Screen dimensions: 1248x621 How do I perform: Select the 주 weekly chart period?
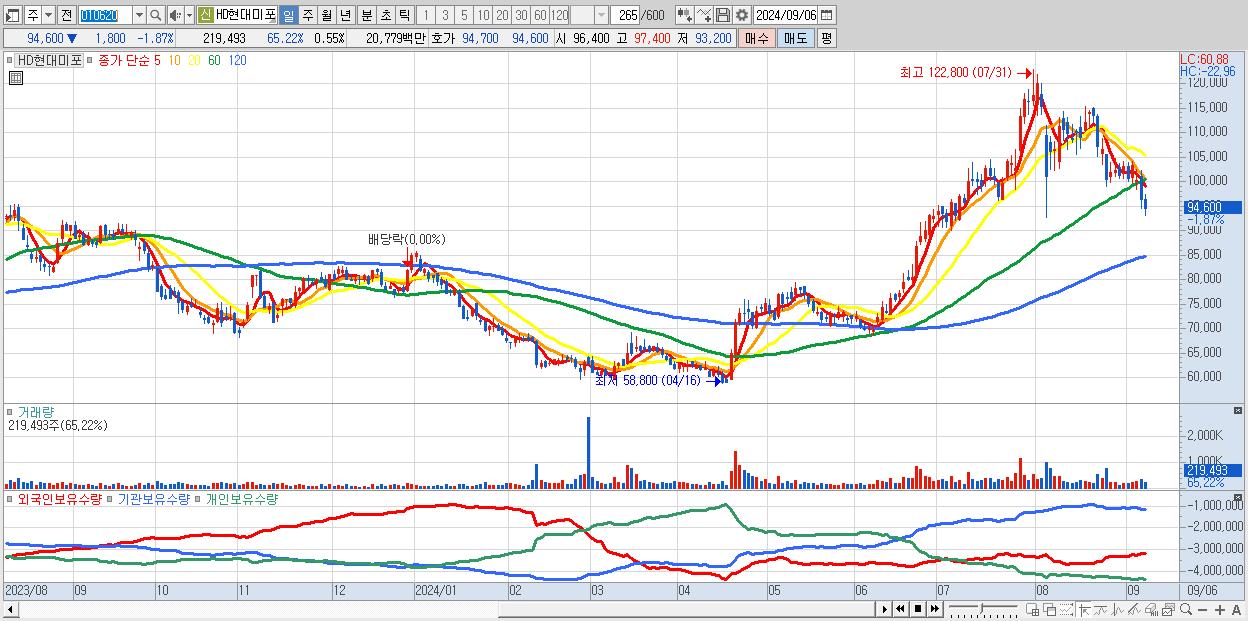(307, 15)
